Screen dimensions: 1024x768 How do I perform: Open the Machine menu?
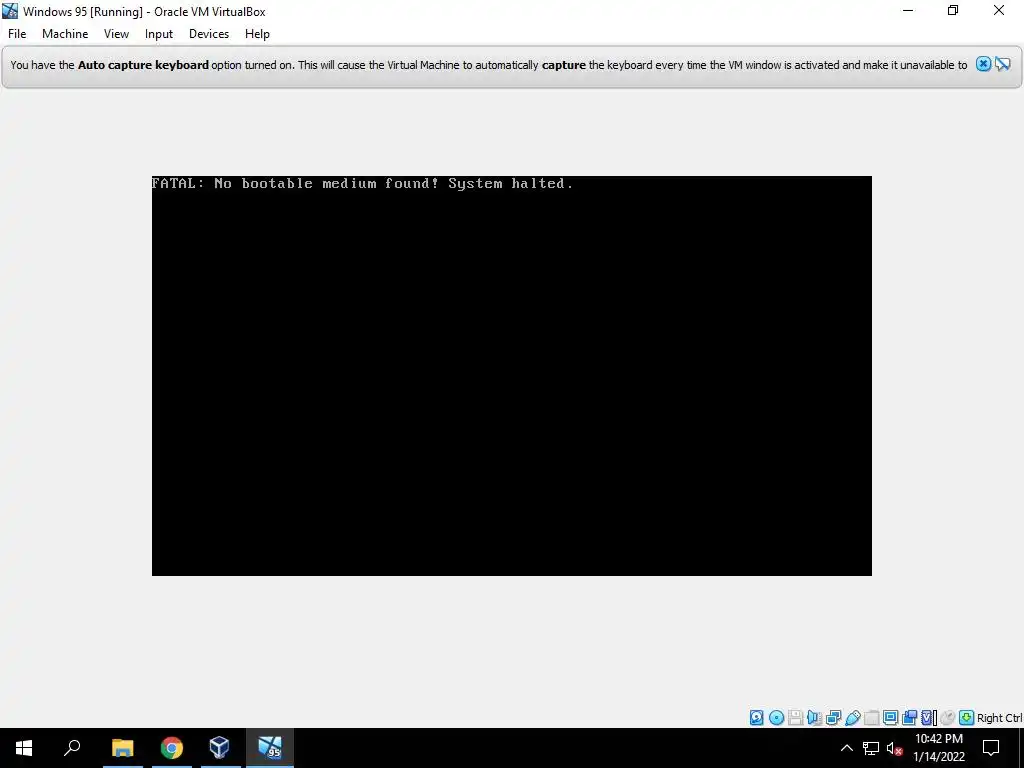click(65, 34)
